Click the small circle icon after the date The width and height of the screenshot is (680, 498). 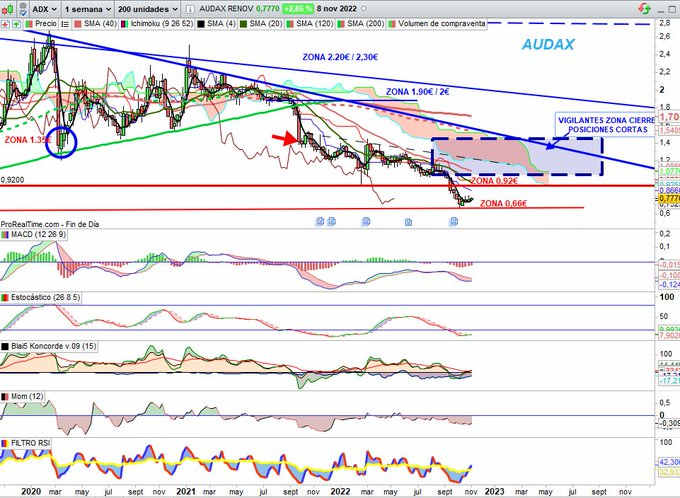click(x=364, y=9)
